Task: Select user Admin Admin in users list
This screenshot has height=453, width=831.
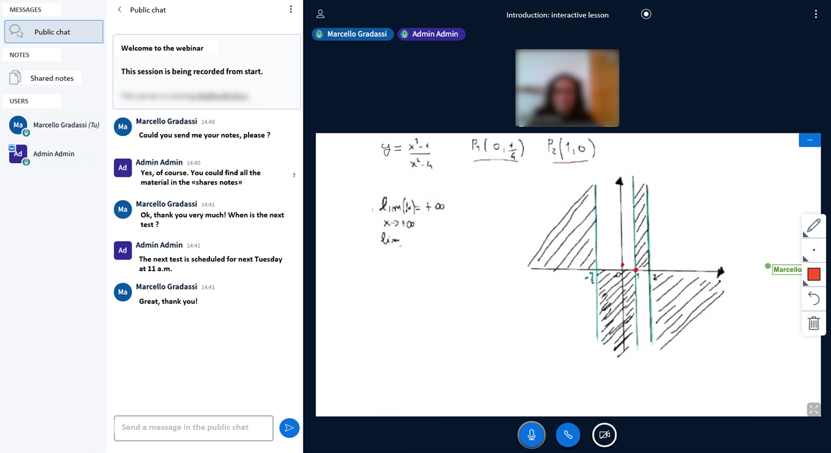Action: tap(42, 154)
